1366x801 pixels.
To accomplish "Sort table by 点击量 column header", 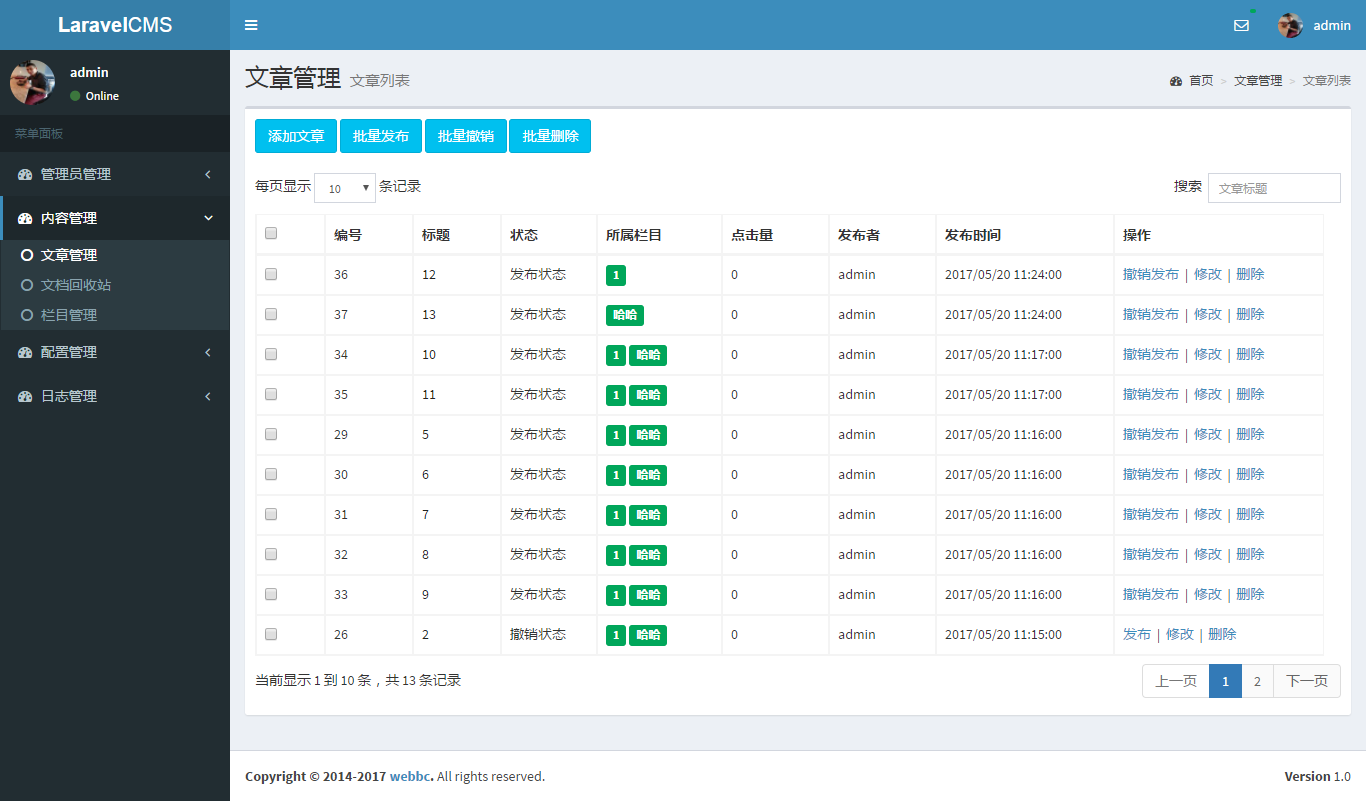I will 776,235.
